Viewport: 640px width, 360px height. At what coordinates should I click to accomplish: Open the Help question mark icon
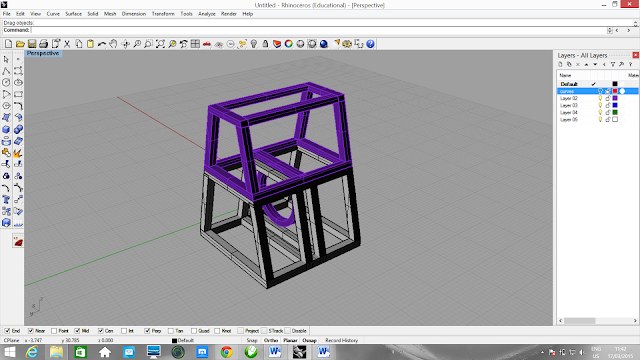tap(370, 44)
